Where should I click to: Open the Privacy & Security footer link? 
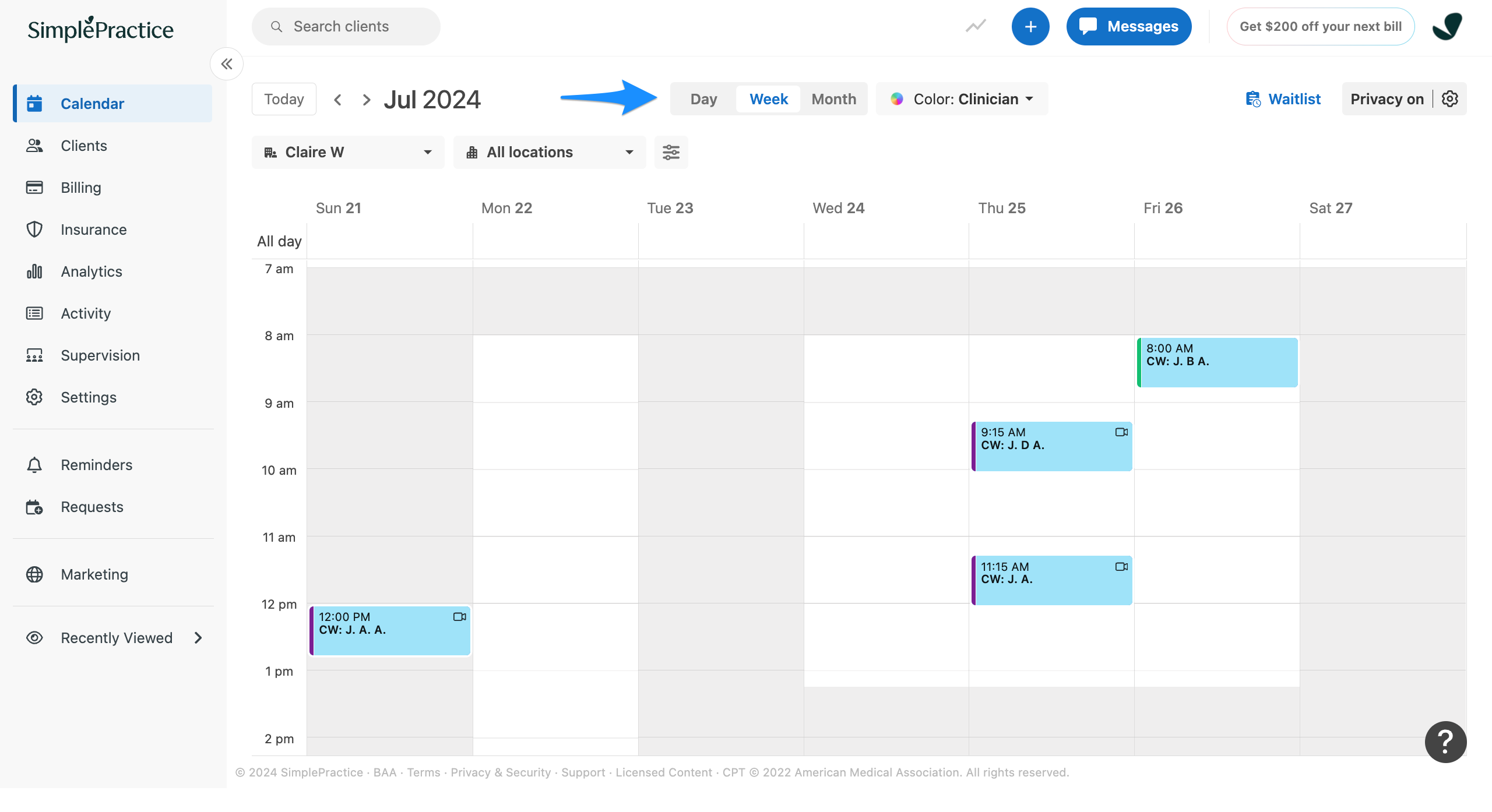(501, 772)
